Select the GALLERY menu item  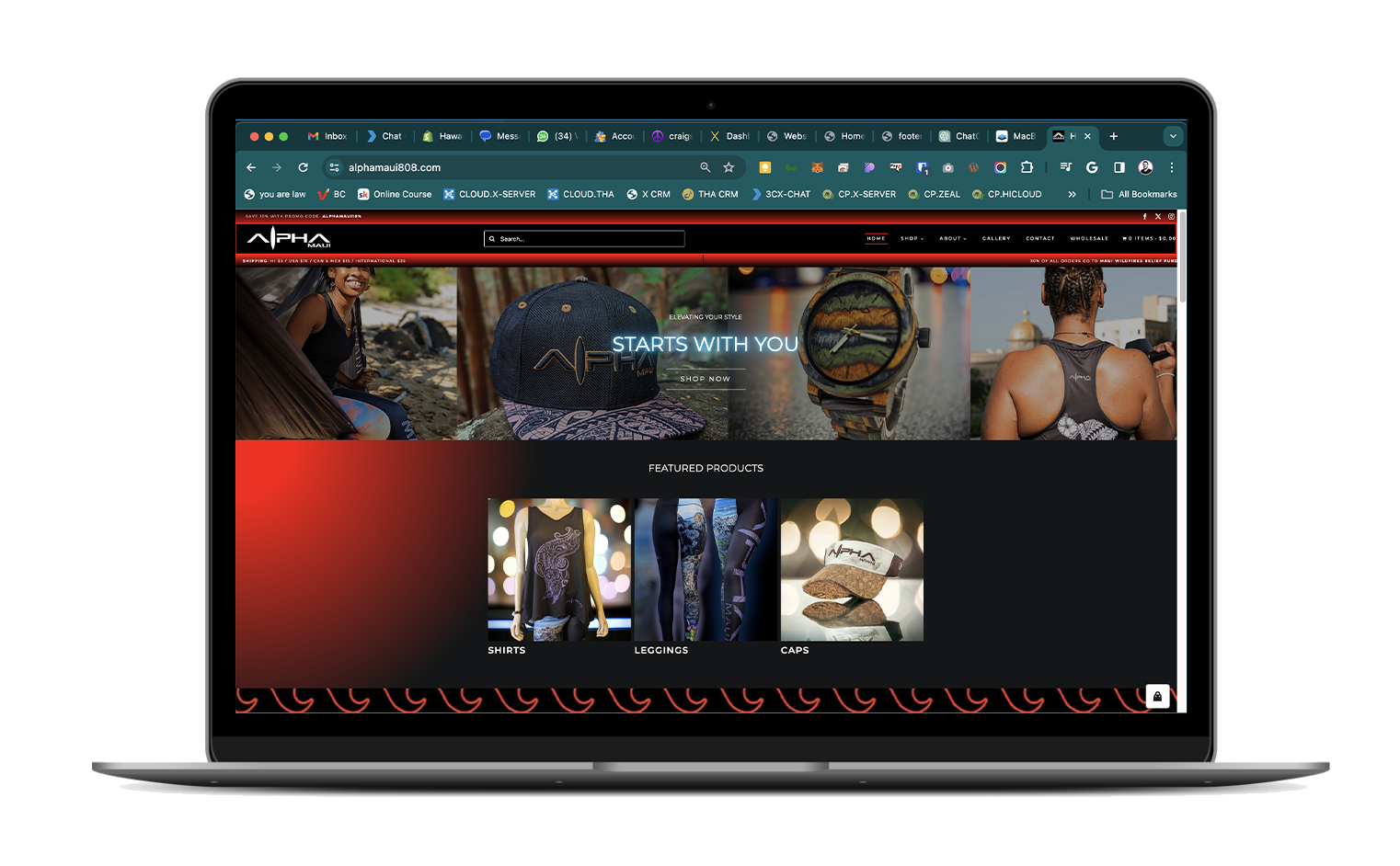coord(995,238)
